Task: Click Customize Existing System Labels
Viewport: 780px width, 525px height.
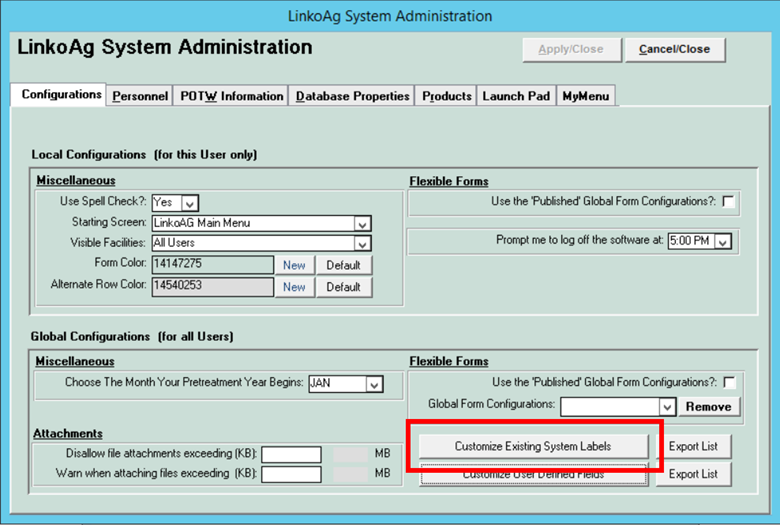Action: pyautogui.click(x=533, y=446)
